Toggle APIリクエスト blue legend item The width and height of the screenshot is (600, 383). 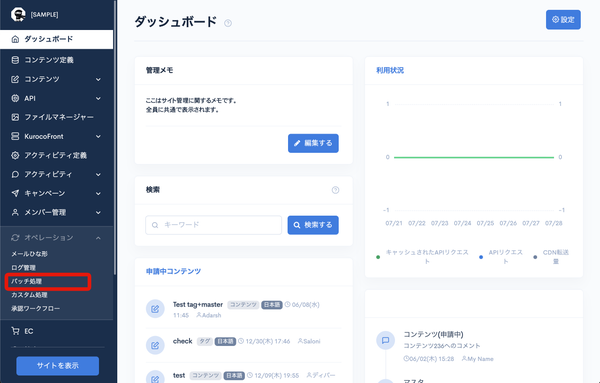pos(501,257)
